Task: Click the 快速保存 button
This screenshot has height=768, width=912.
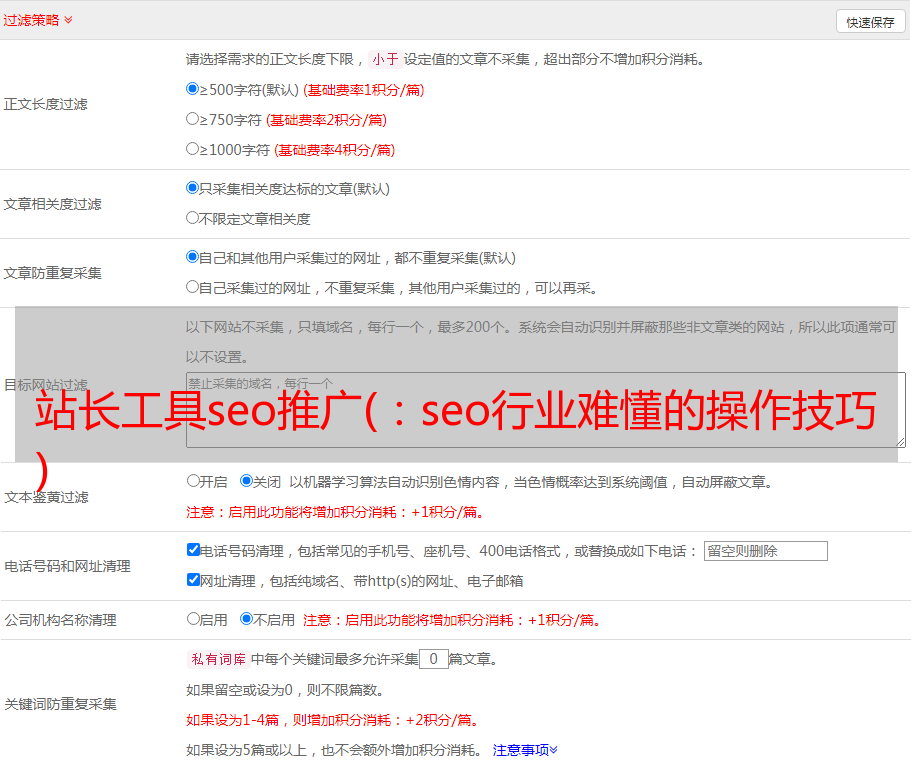Action: coord(870,22)
